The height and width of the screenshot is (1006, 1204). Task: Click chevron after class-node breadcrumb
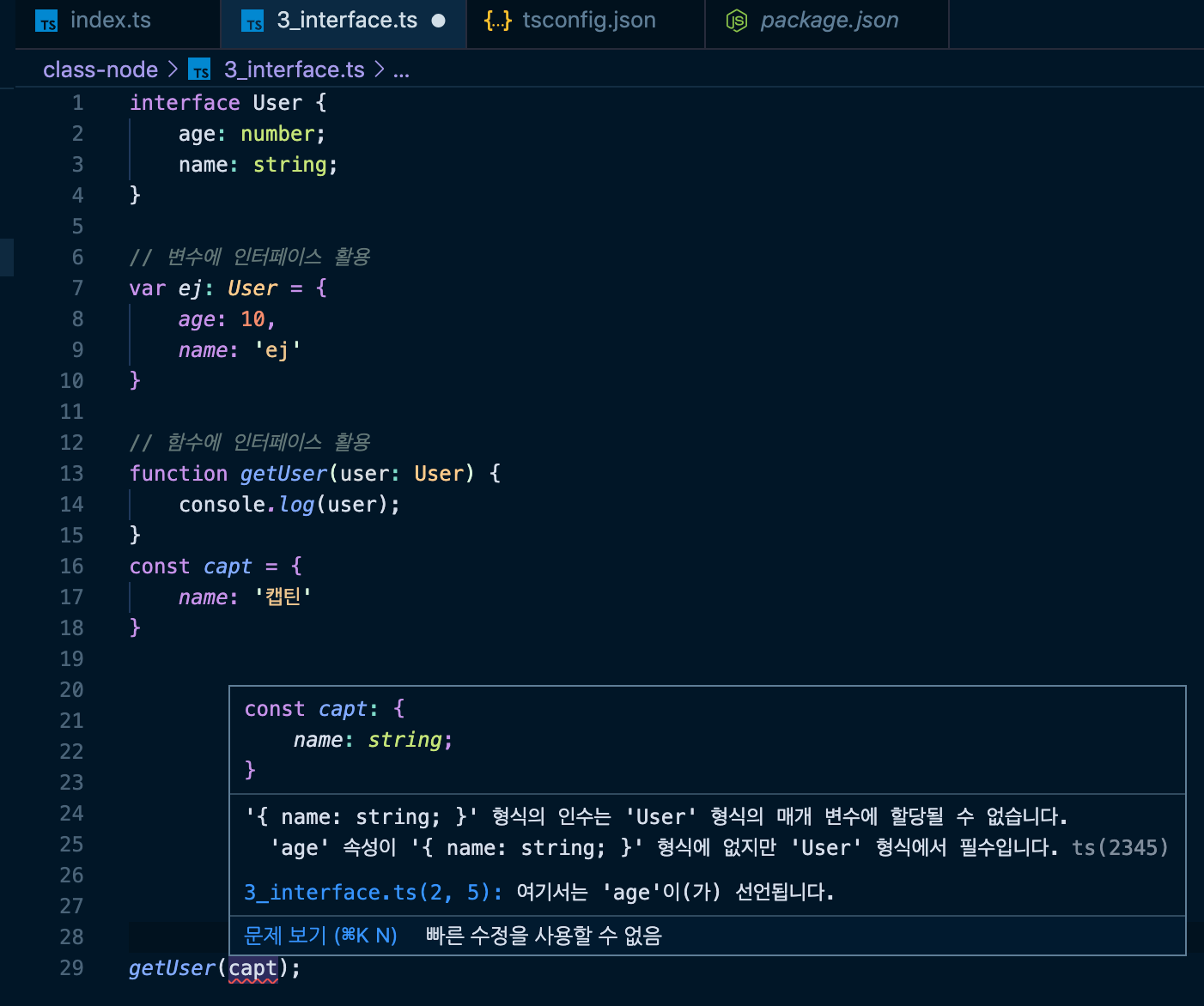coord(173,69)
